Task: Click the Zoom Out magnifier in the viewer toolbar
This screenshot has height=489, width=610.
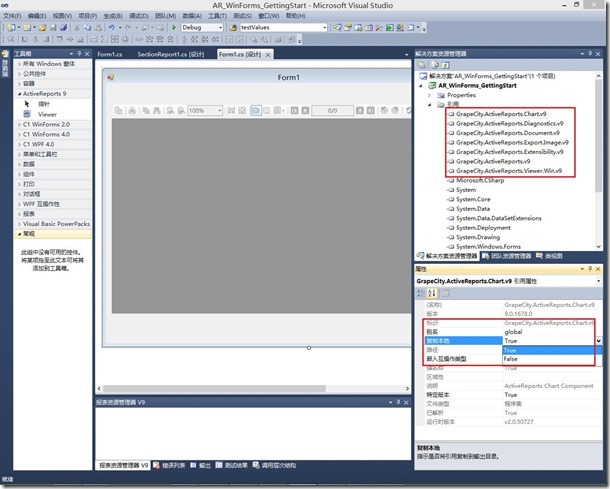Action: [170, 110]
